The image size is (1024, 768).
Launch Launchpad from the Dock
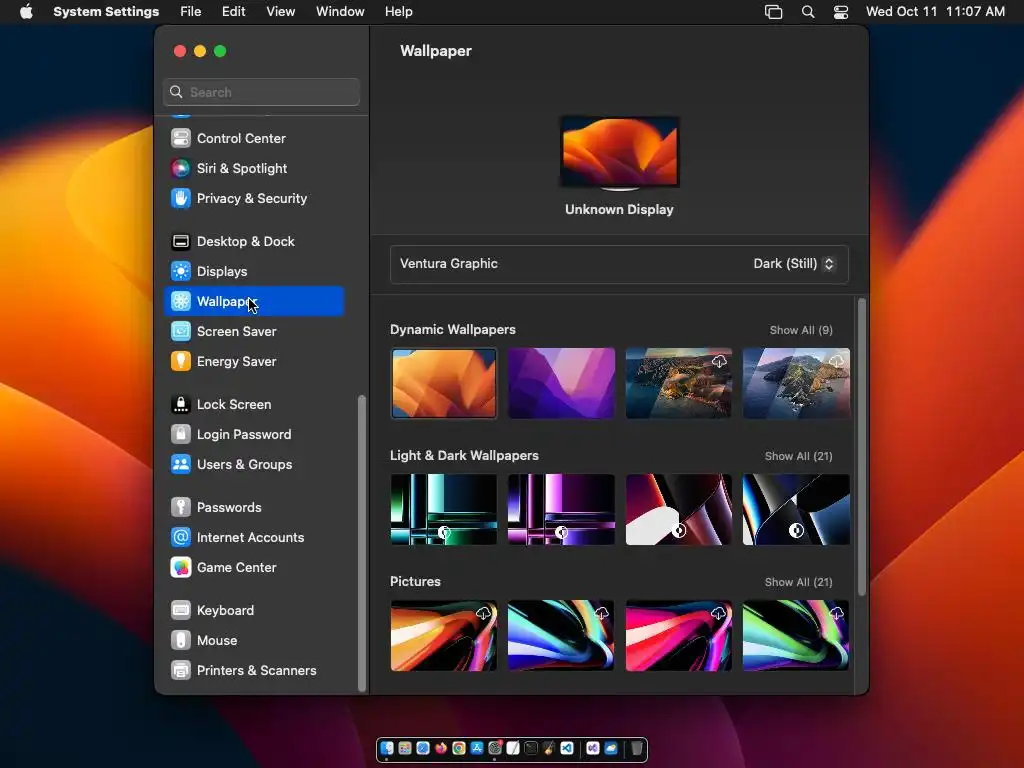pos(405,748)
